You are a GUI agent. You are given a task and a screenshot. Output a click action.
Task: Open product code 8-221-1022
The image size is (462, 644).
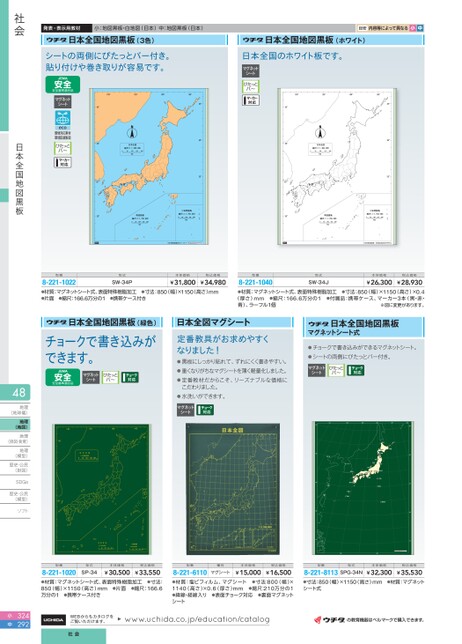point(59,283)
